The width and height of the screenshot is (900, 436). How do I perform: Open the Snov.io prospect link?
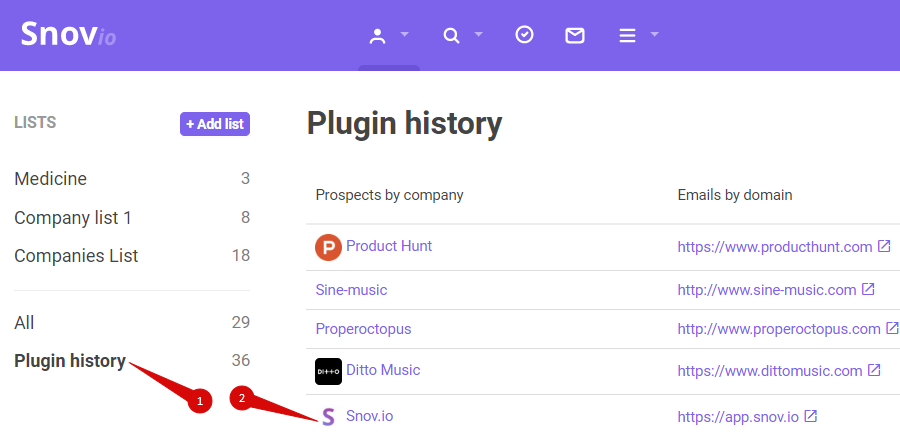coord(370,416)
